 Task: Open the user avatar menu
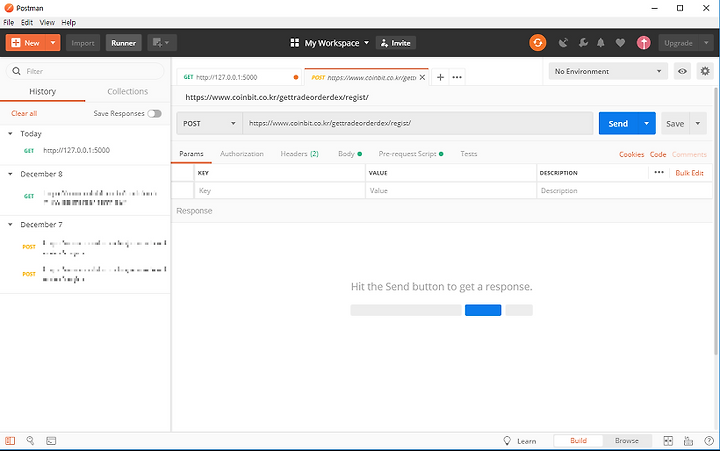click(643, 43)
